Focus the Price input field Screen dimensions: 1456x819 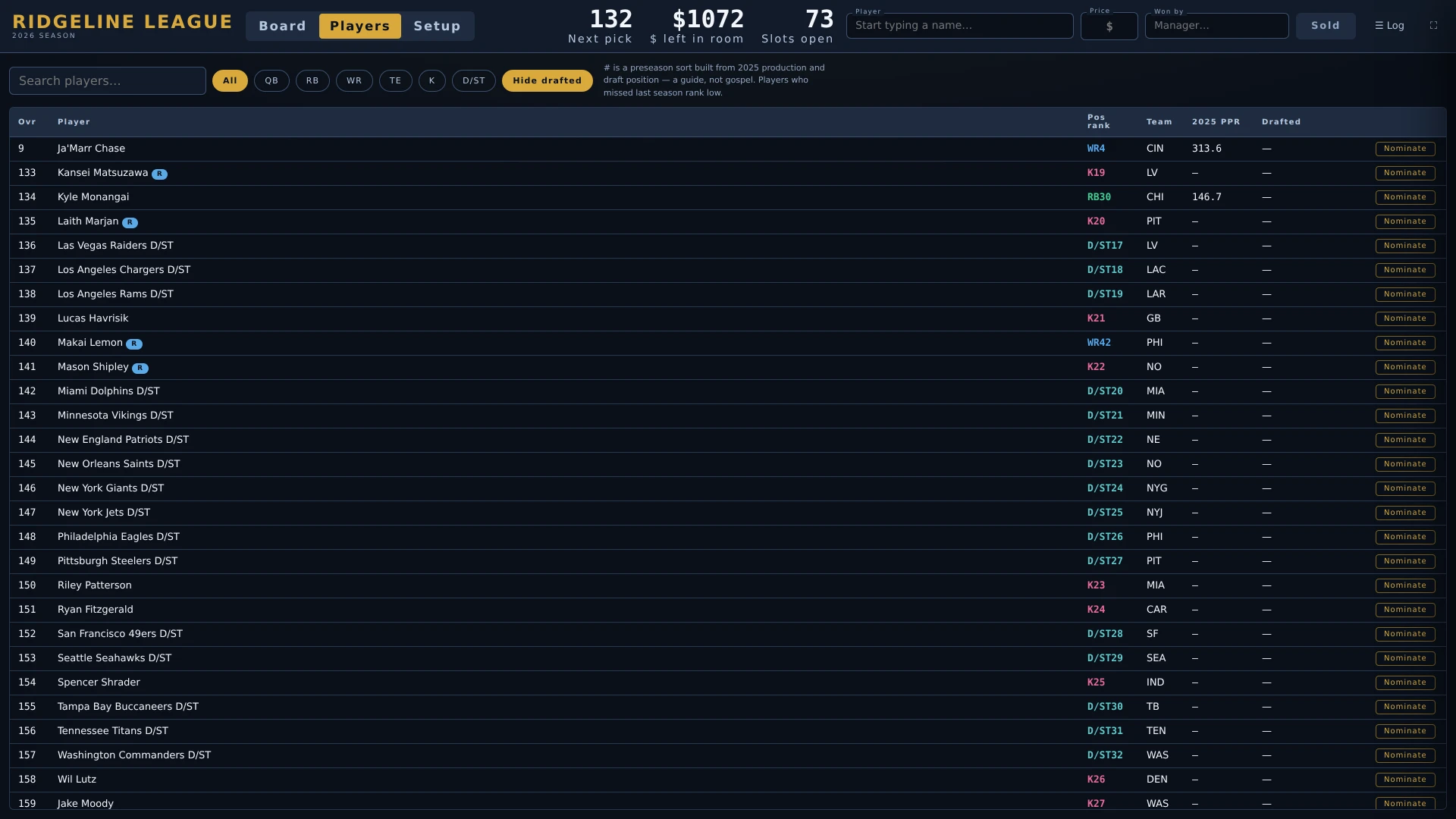[x=1109, y=26]
